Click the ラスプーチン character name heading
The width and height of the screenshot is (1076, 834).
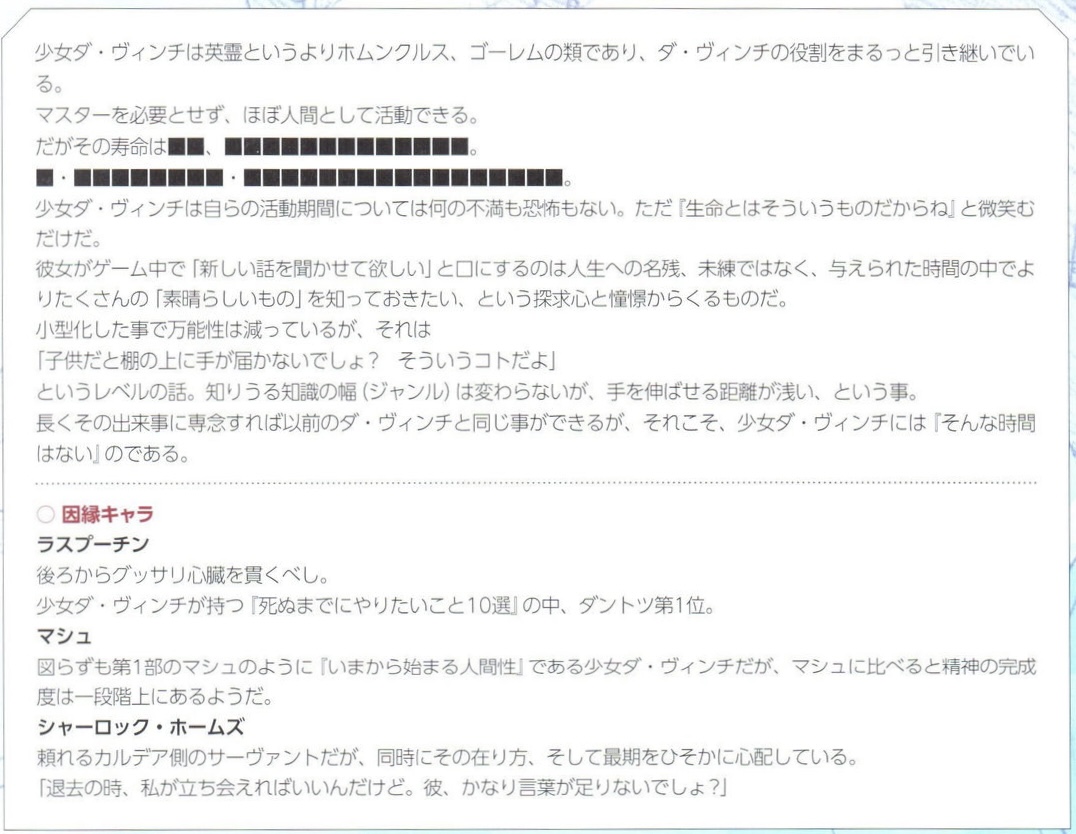[x=93, y=544]
